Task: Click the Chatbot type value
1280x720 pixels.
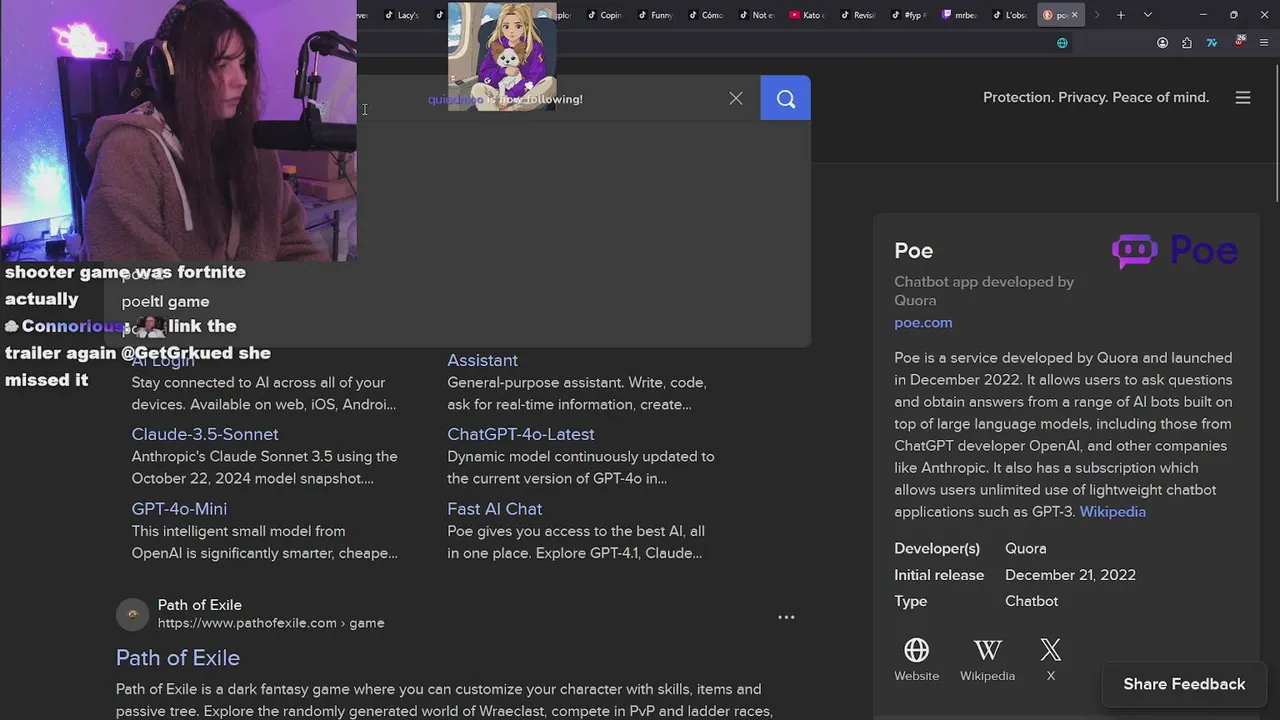Action: pyautogui.click(x=1031, y=600)
